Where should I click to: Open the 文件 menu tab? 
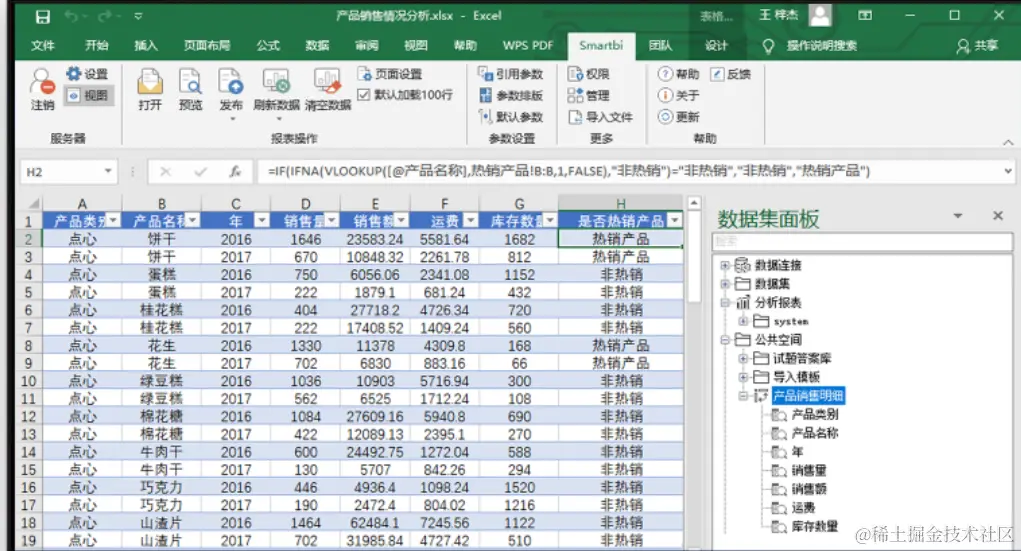pyautogui.click(x=42, y=46)
